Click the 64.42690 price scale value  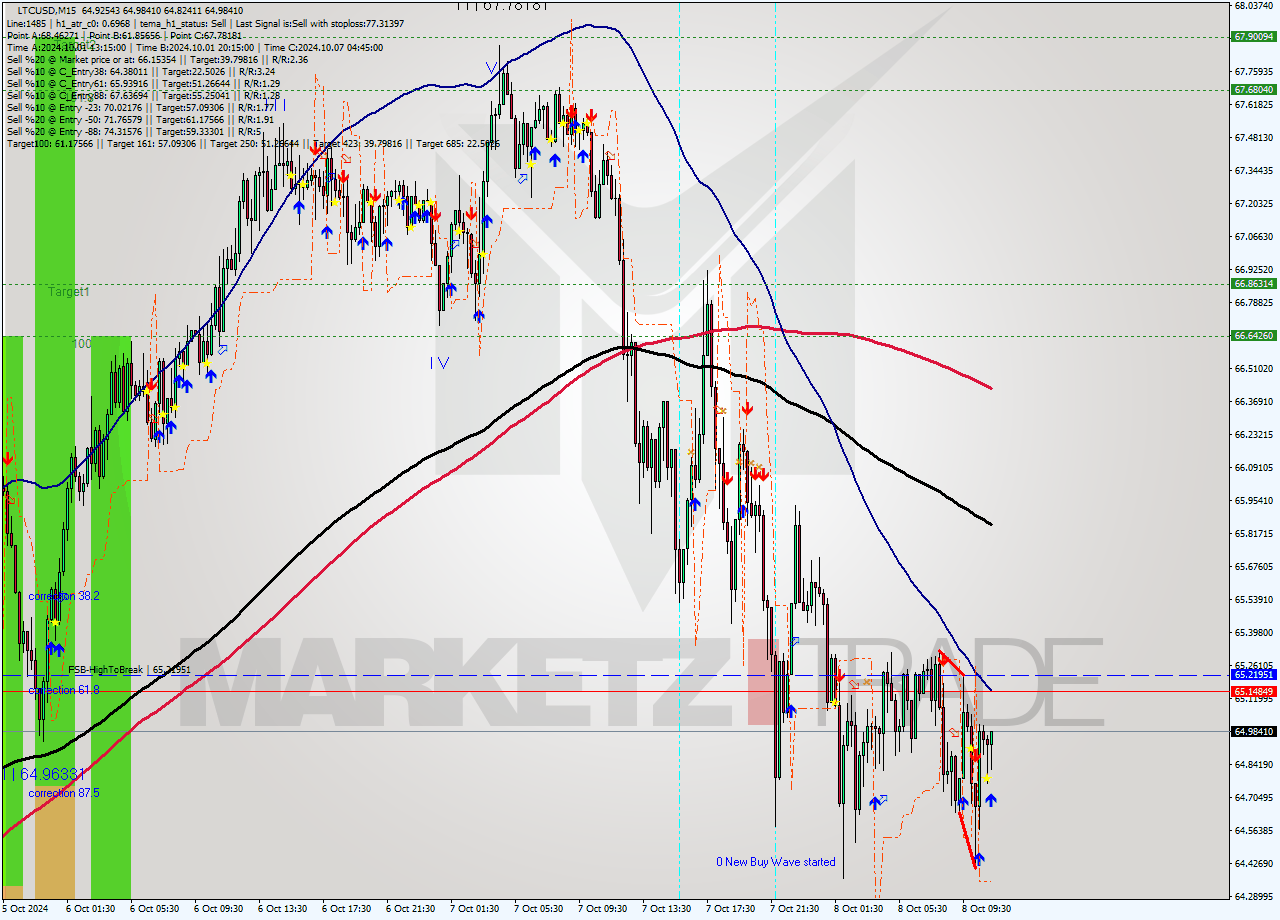click(1254, 863)
